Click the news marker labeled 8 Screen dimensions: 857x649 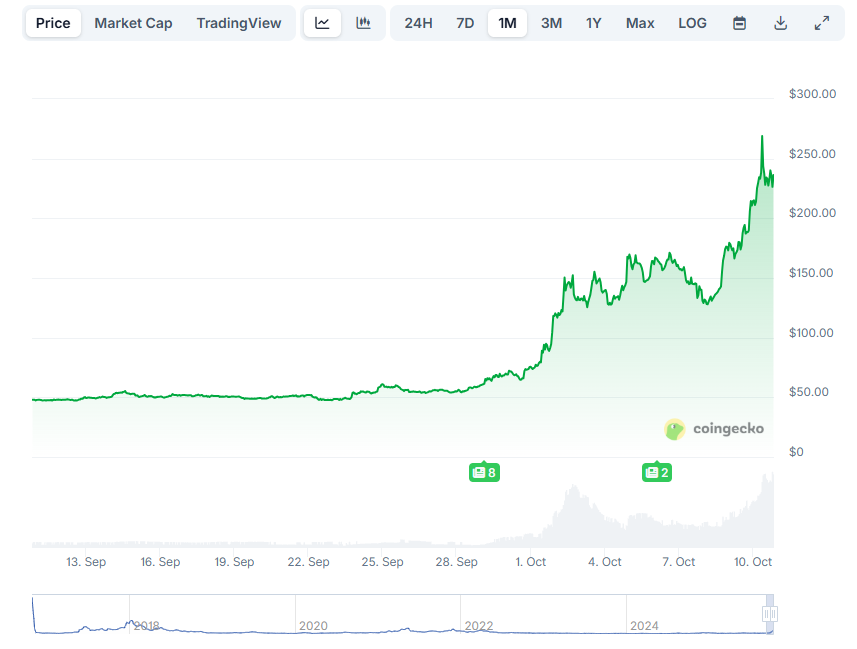[484, 472]
